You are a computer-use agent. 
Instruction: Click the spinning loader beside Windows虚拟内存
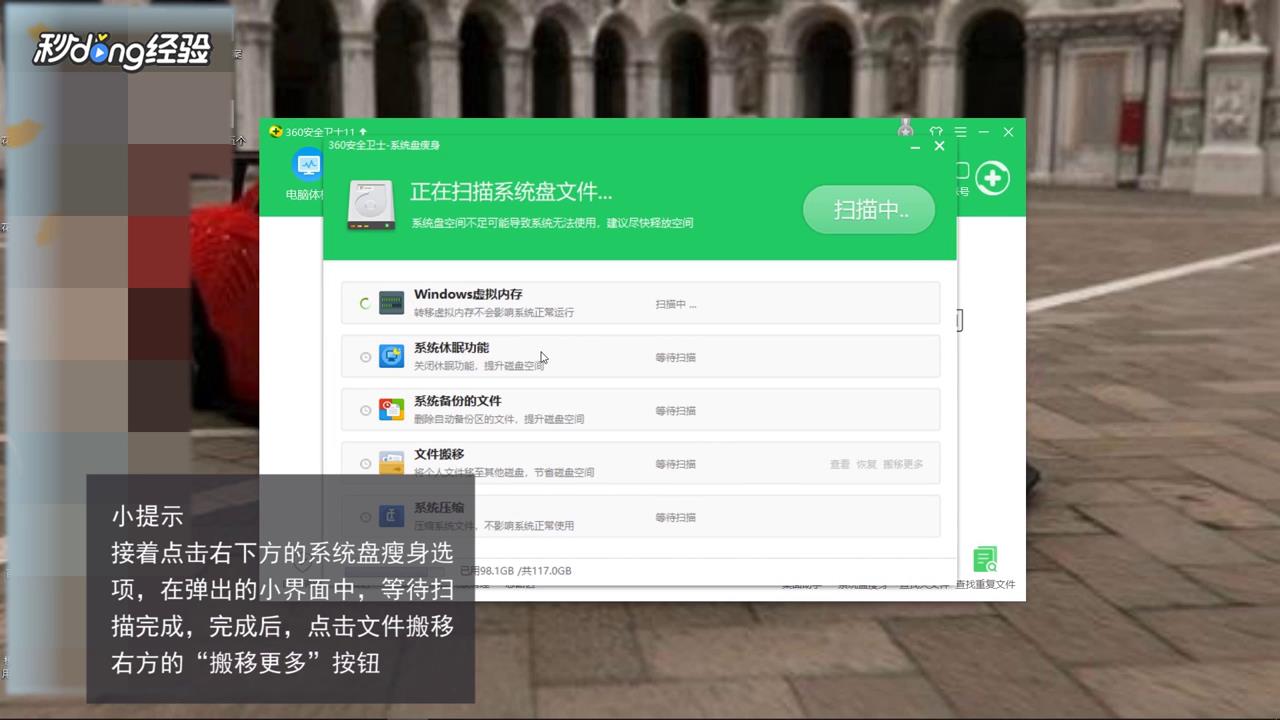tap(365, 304)
